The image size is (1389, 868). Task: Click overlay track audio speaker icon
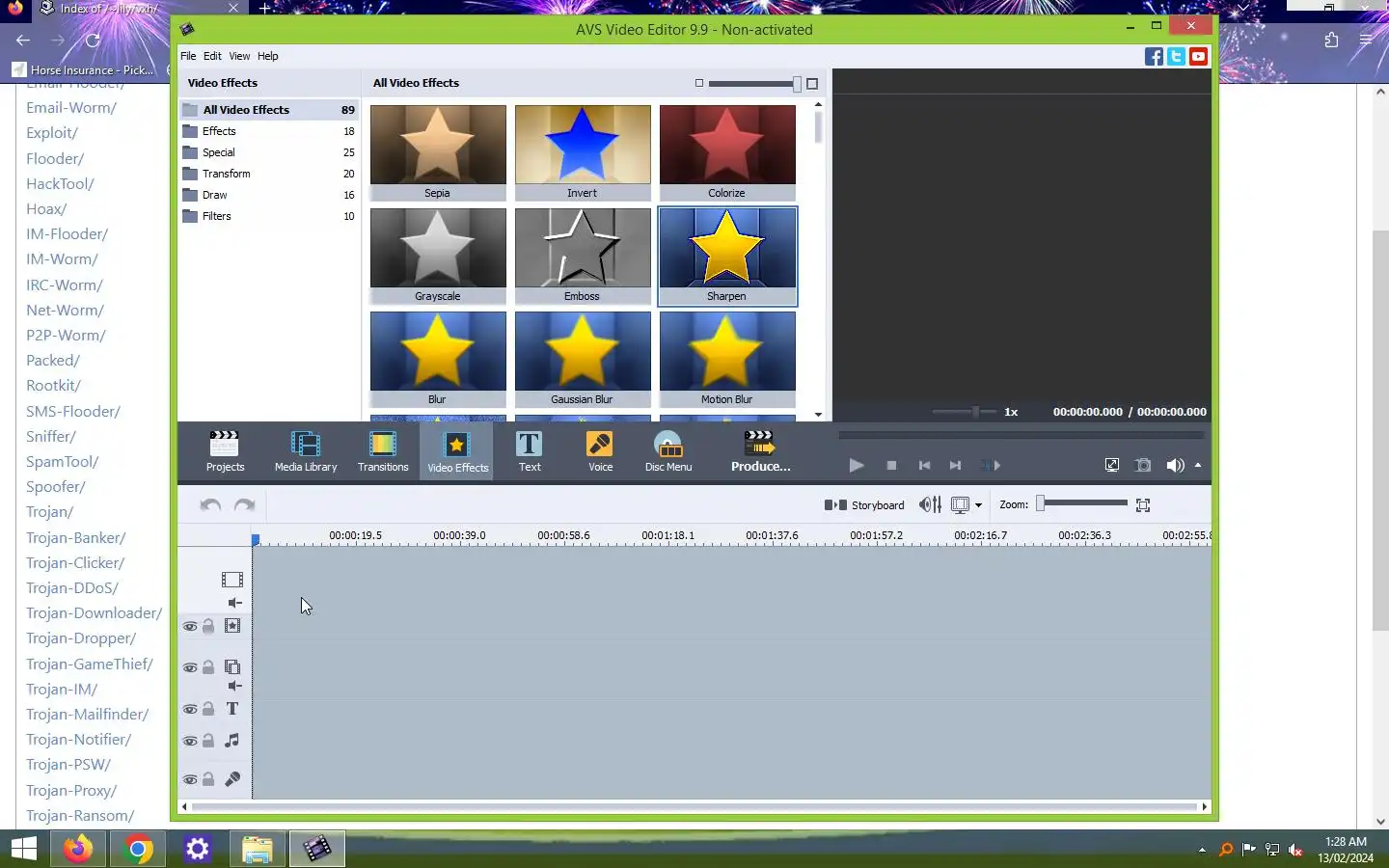(x=234, y=687)
